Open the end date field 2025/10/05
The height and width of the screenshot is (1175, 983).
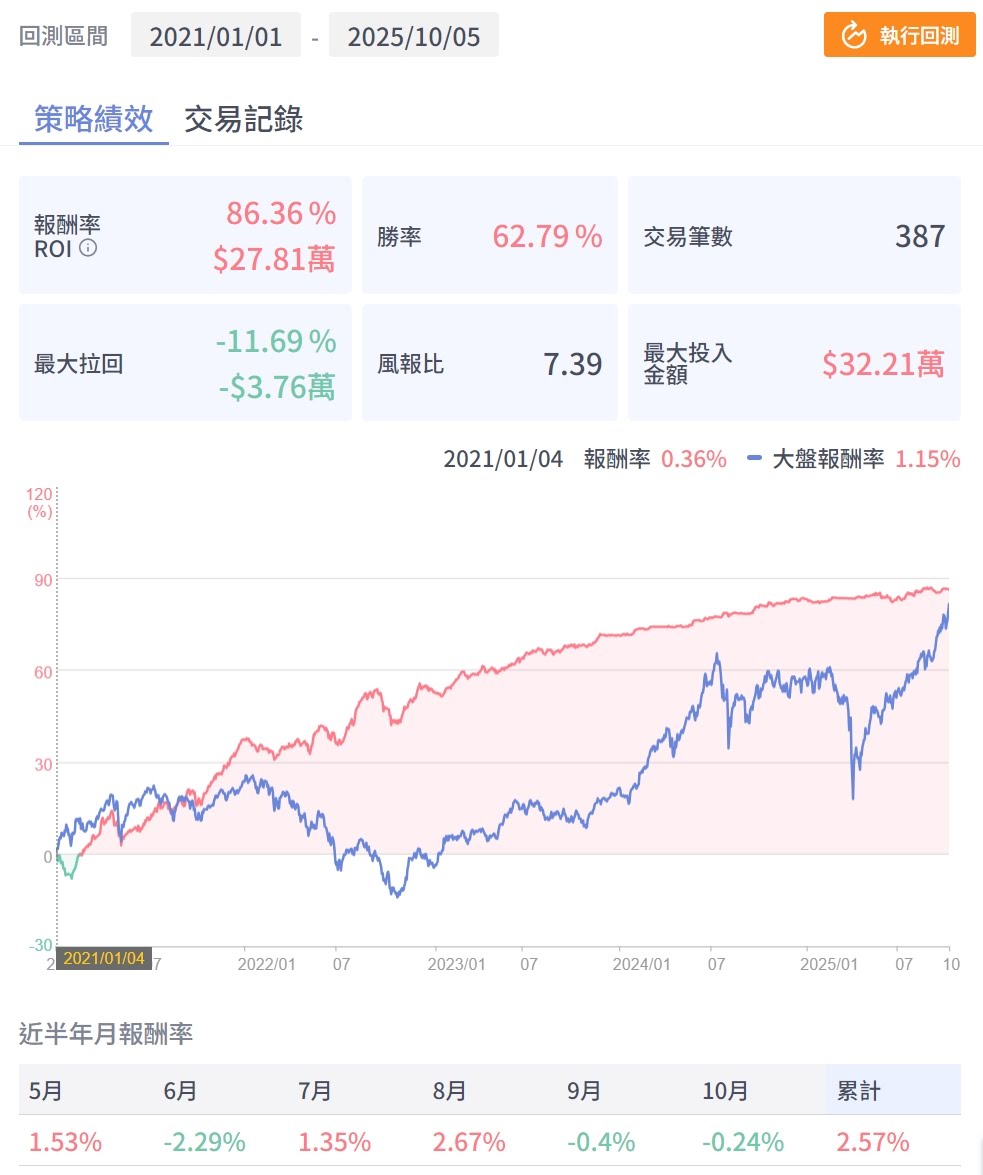pos(413,37)
